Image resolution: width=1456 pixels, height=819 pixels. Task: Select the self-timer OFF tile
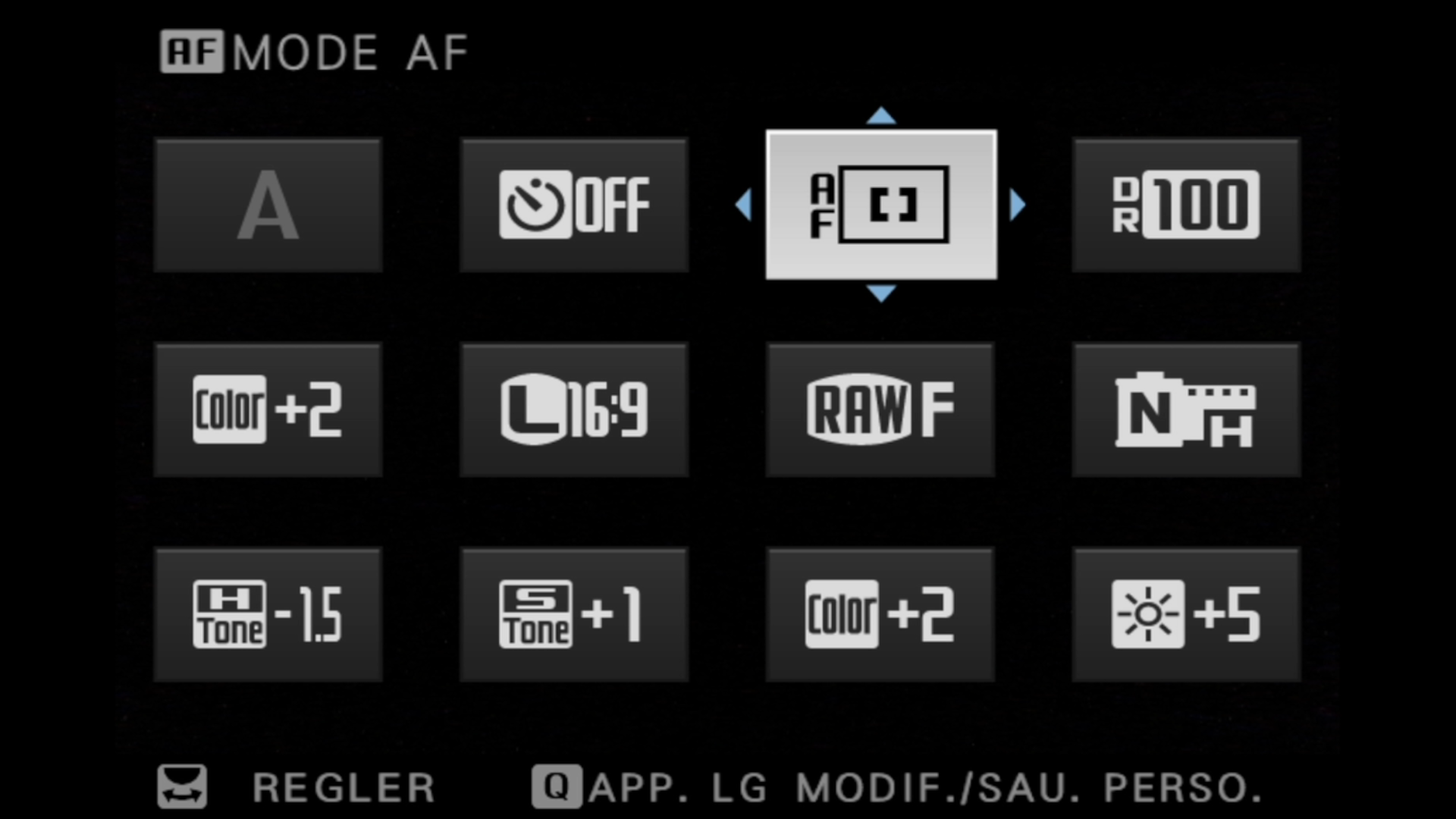574,205
